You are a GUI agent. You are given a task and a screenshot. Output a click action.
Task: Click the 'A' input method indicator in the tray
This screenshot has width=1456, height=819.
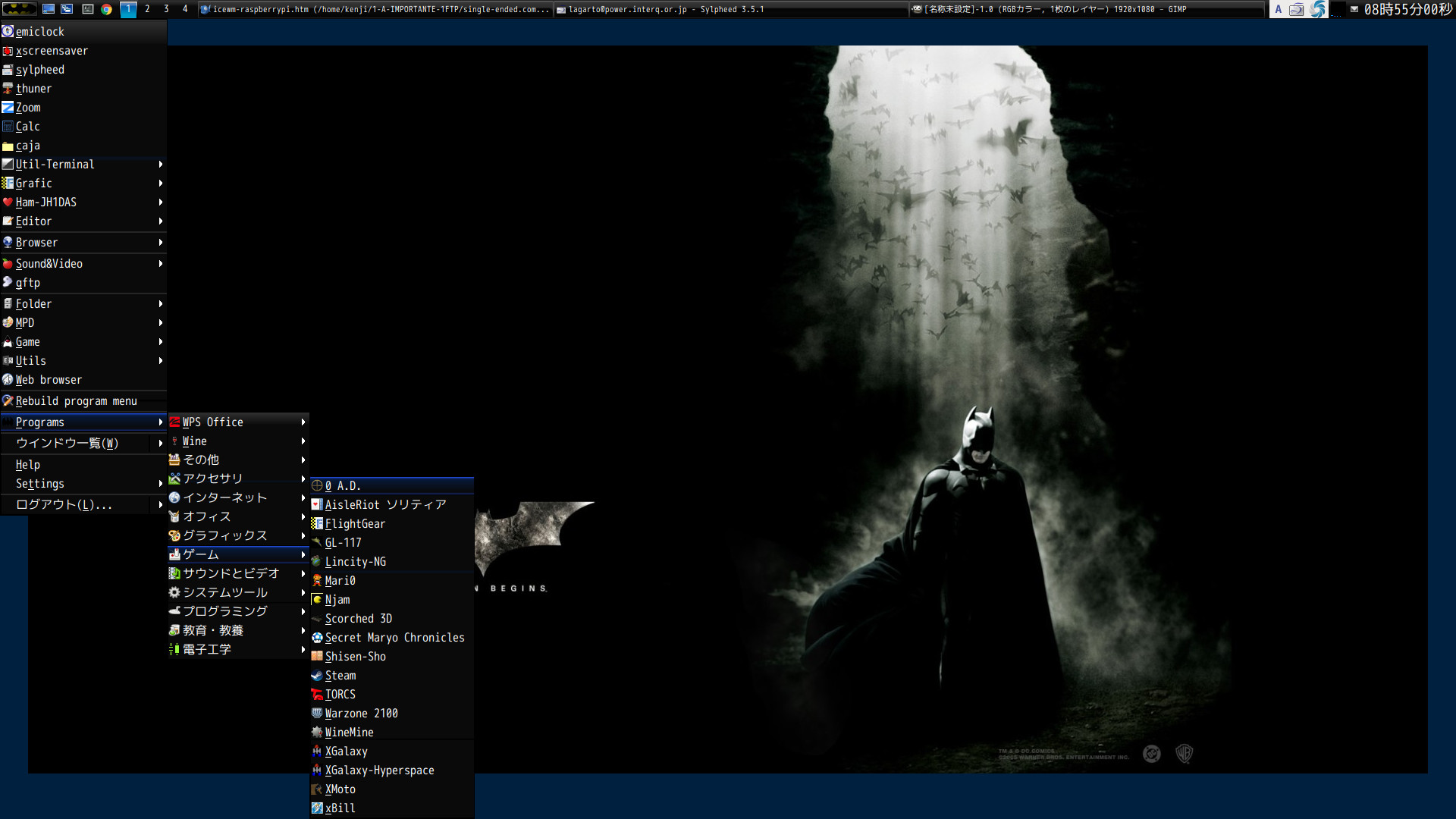(1279, 9)
